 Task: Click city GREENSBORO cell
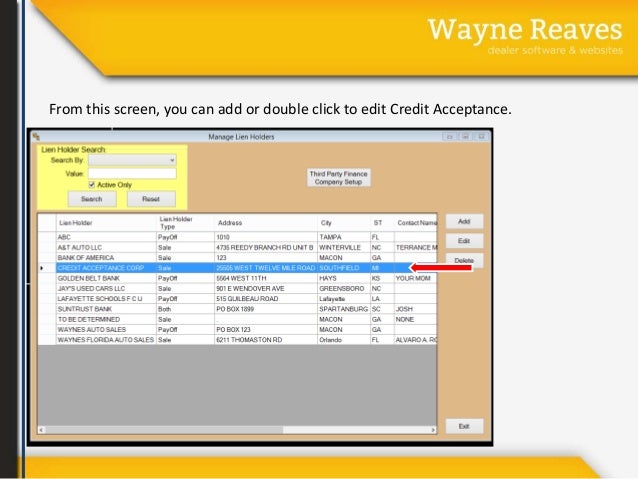click(344, 289)
